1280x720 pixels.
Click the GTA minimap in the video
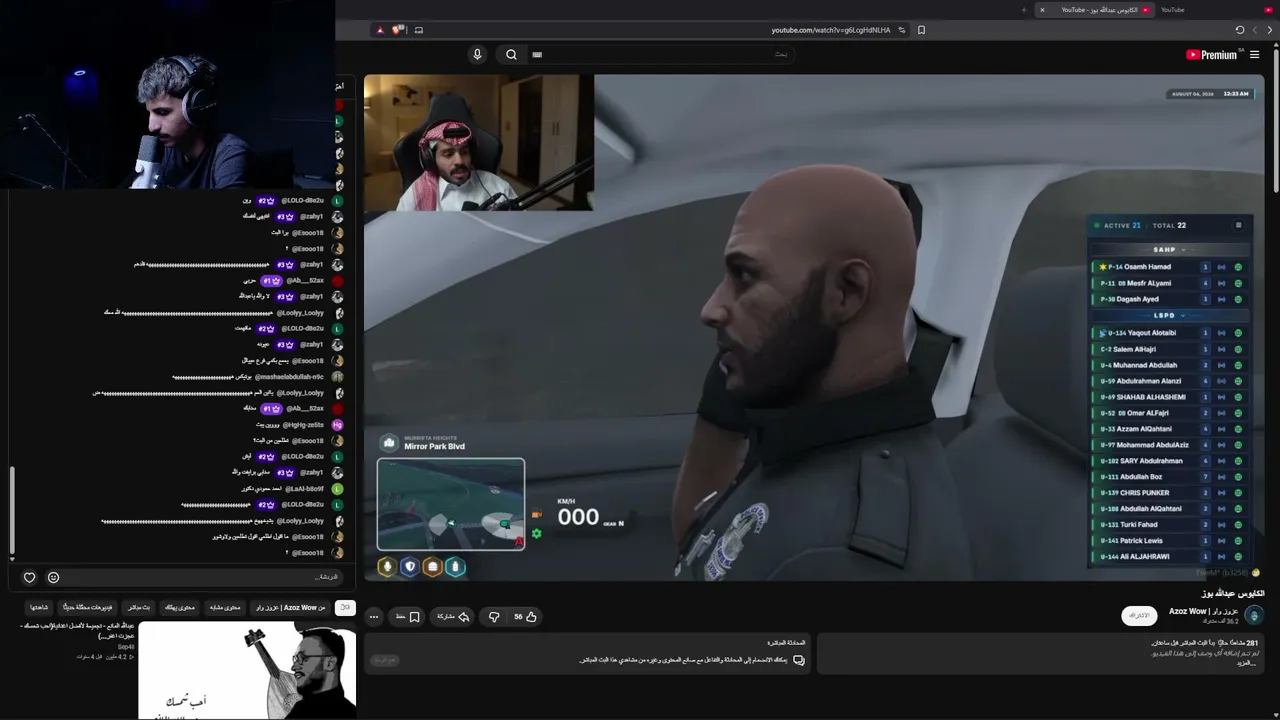tap(451, 504)
